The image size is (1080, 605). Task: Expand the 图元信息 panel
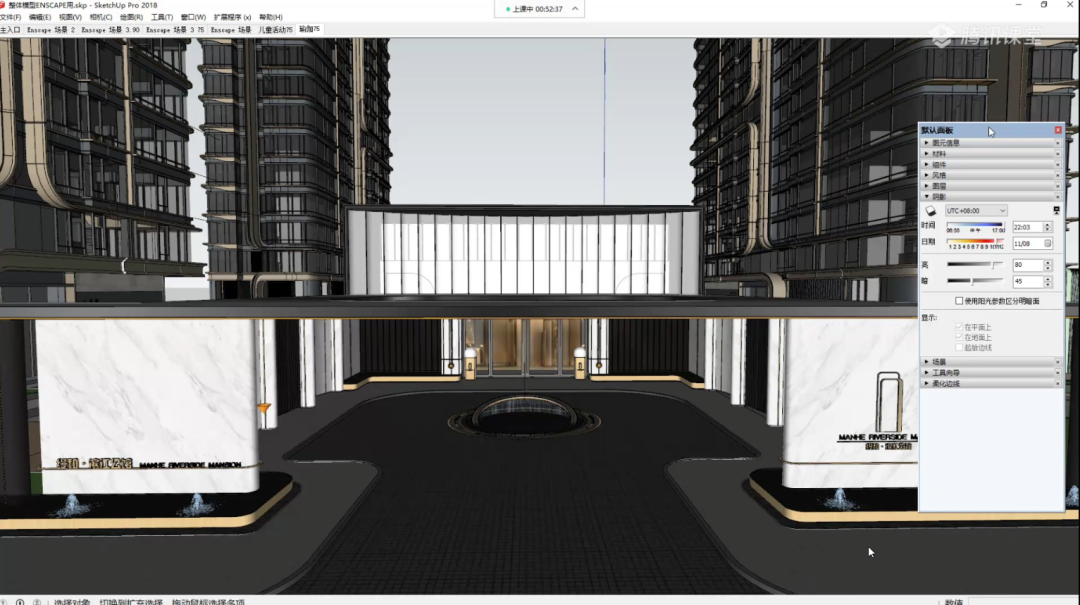tap(926, 143)
